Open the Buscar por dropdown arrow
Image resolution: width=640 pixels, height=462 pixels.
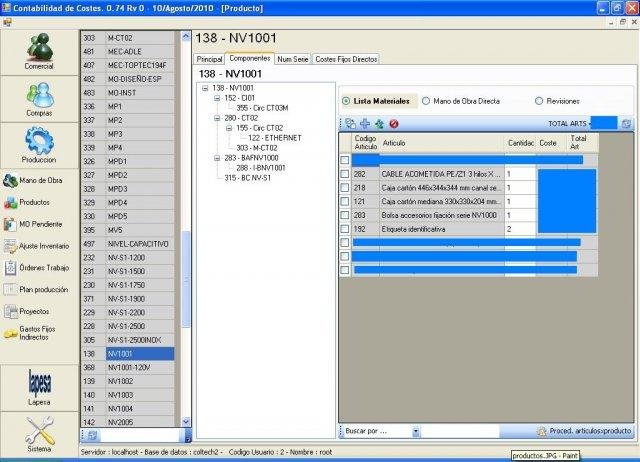[416, 431]
